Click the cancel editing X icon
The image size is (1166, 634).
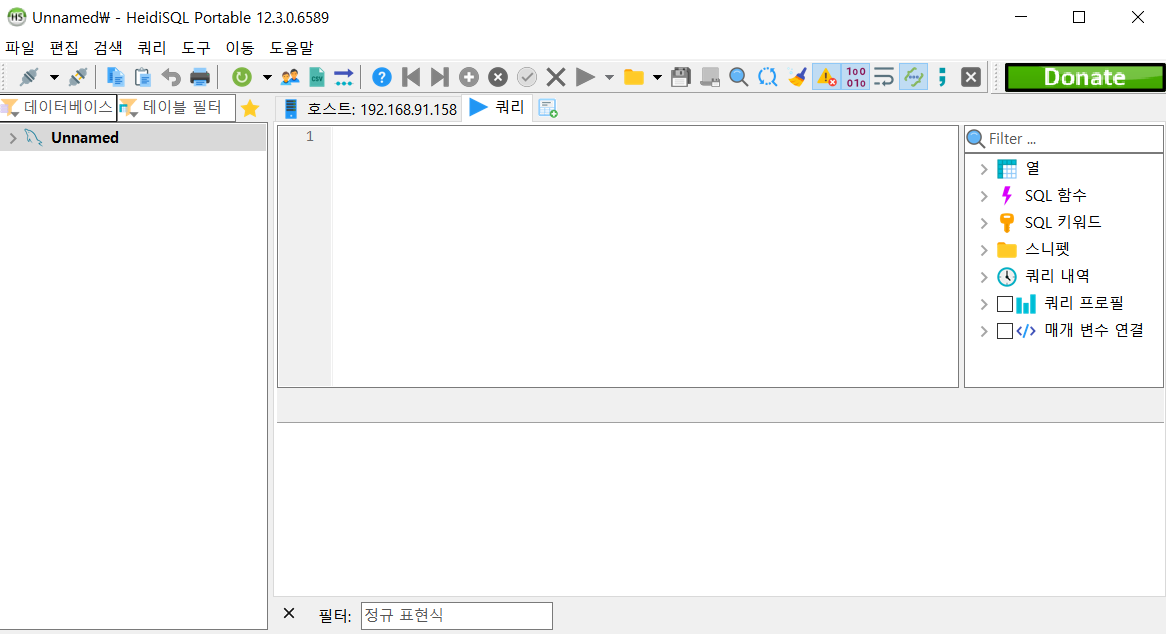[555, 77]
